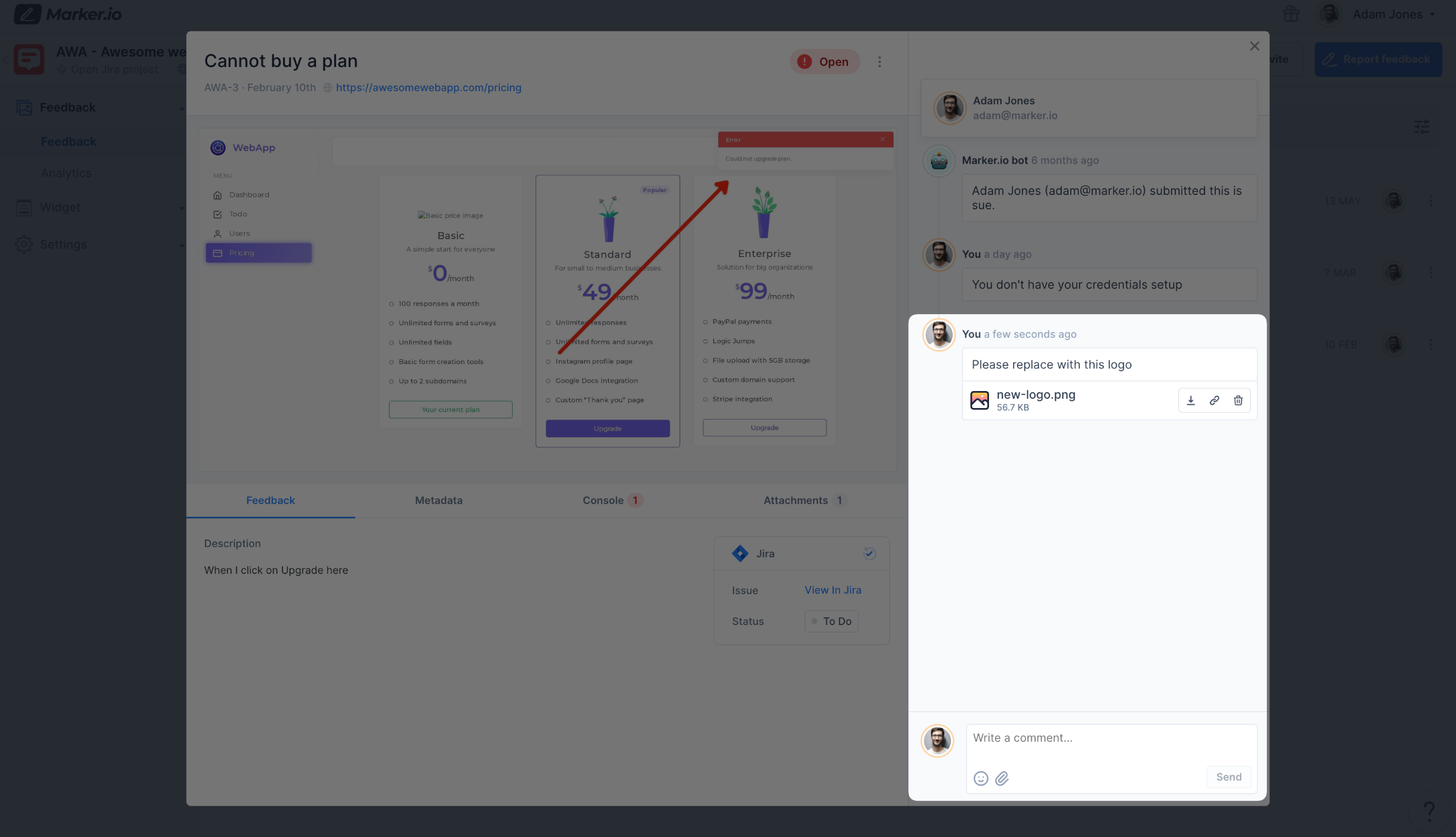This screenshot has width=1456, height=837.
Task: Click View In Jira link
Action: click(x=832, y=590)
